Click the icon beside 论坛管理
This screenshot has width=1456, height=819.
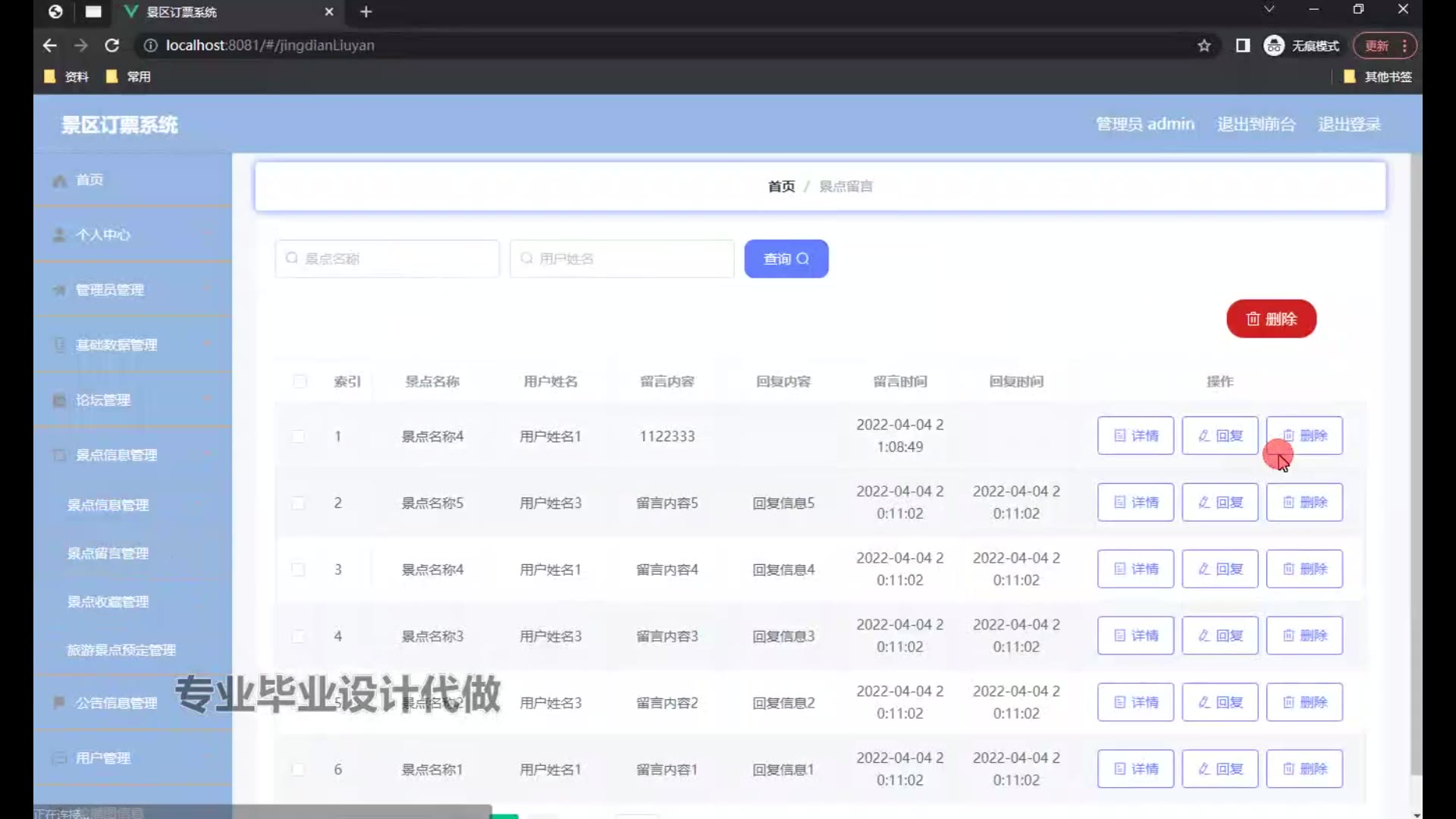(x=59, y=400)
